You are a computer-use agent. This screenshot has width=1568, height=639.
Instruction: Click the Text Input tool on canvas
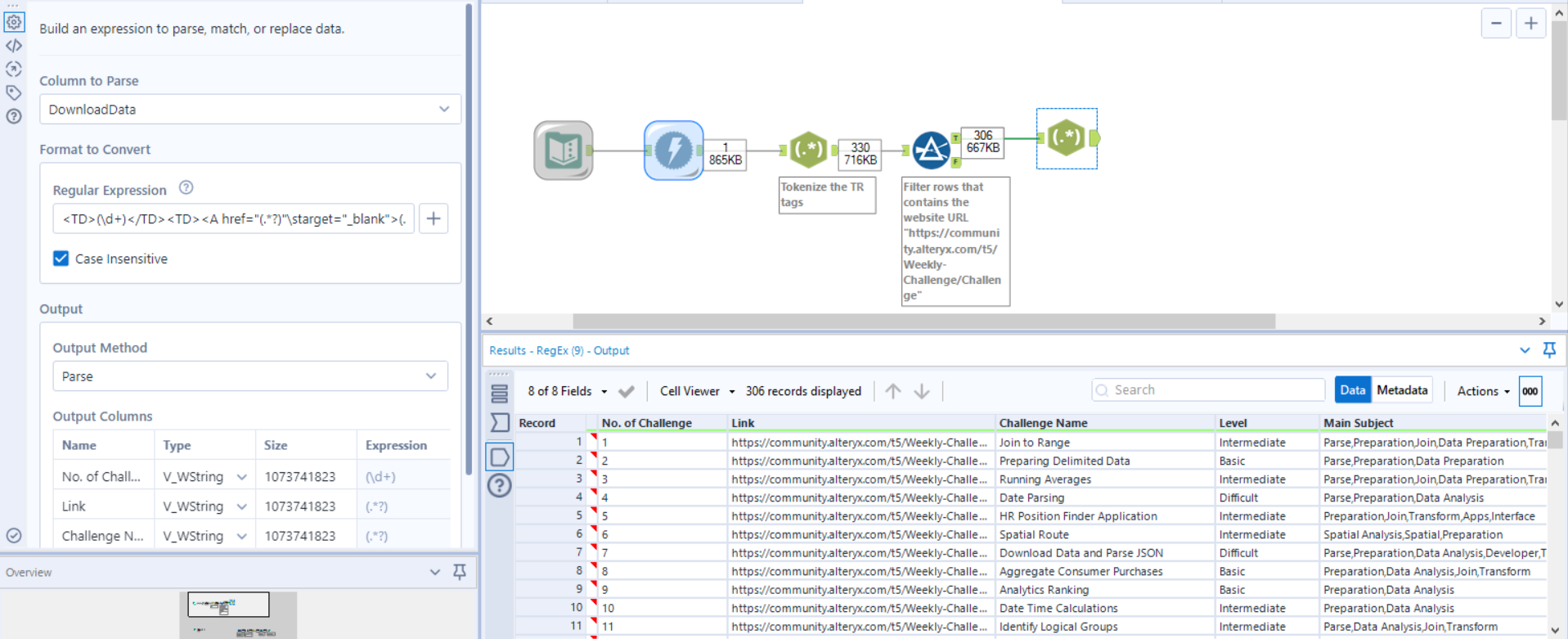[563, 151]
